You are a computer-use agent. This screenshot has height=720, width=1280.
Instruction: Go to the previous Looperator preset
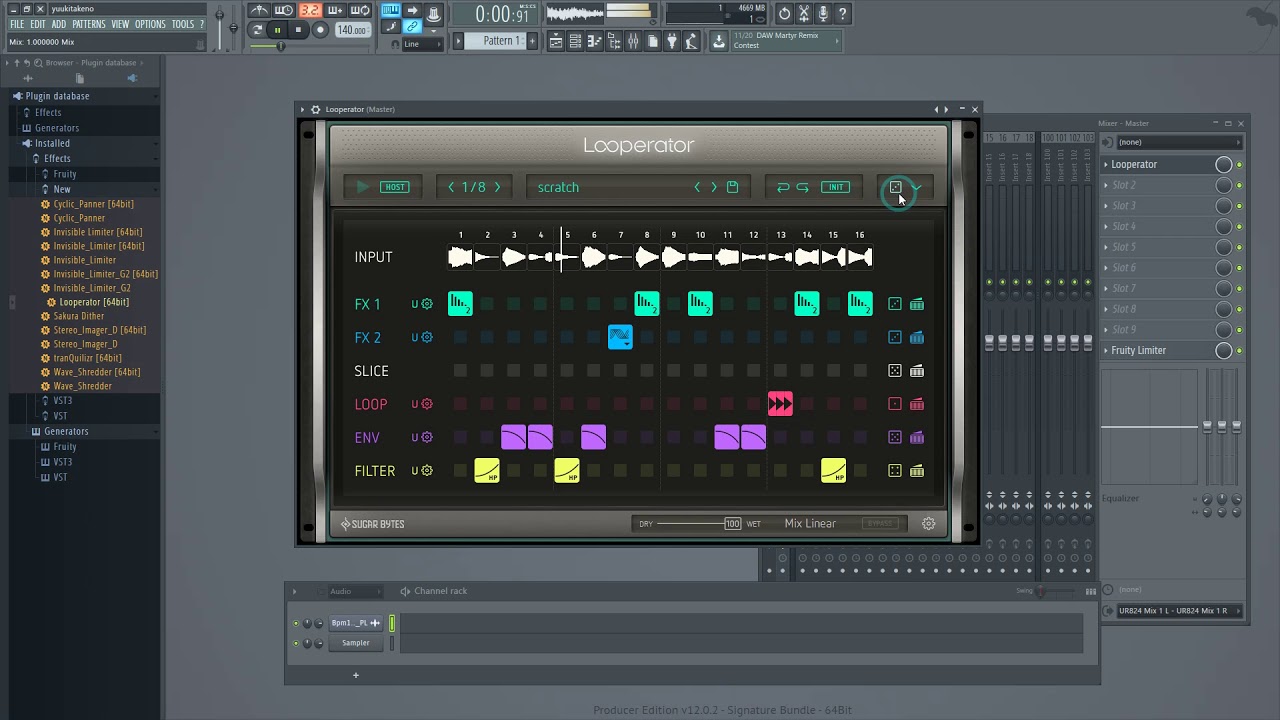tap(698, 187)
